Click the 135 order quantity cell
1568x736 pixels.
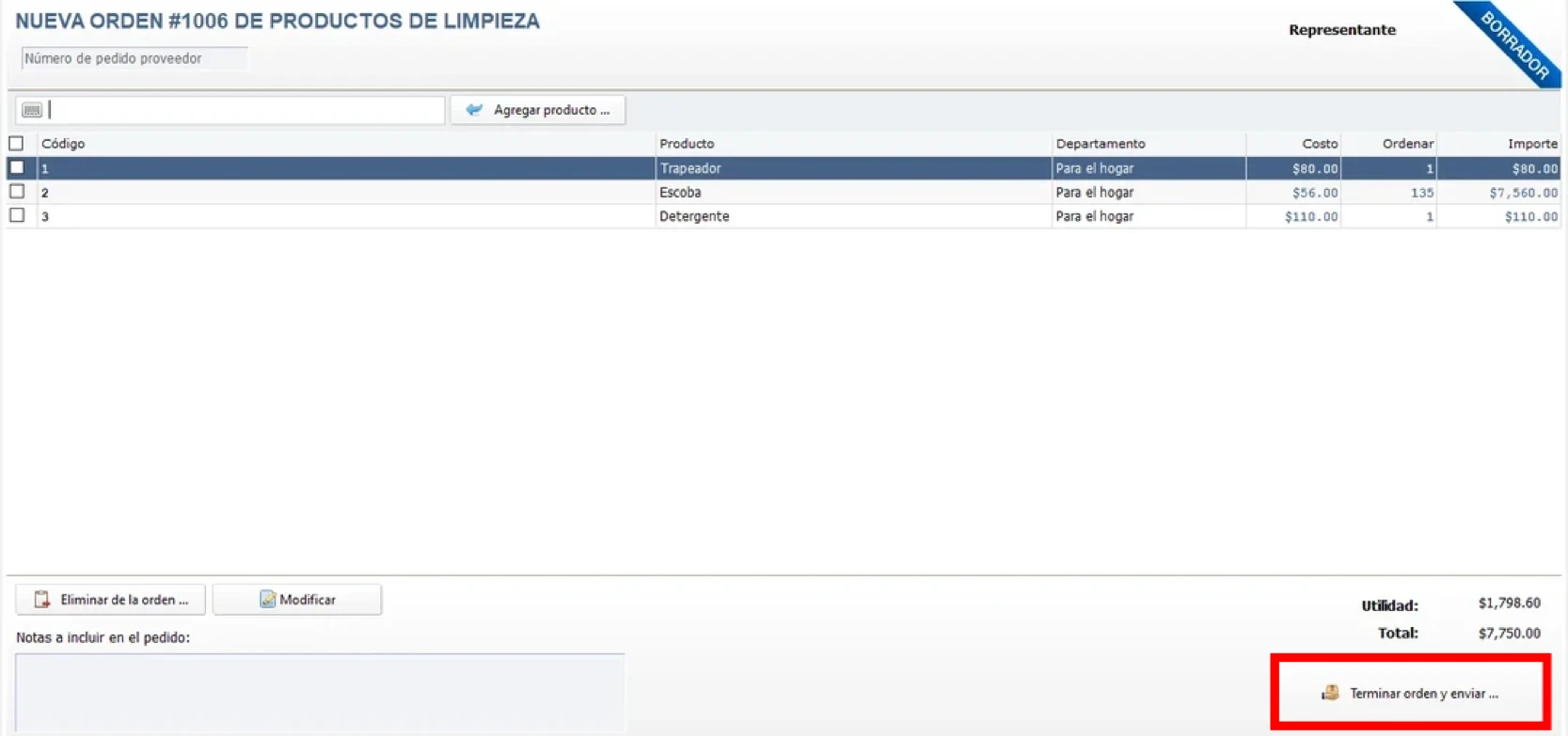(x=1388, y=192)
